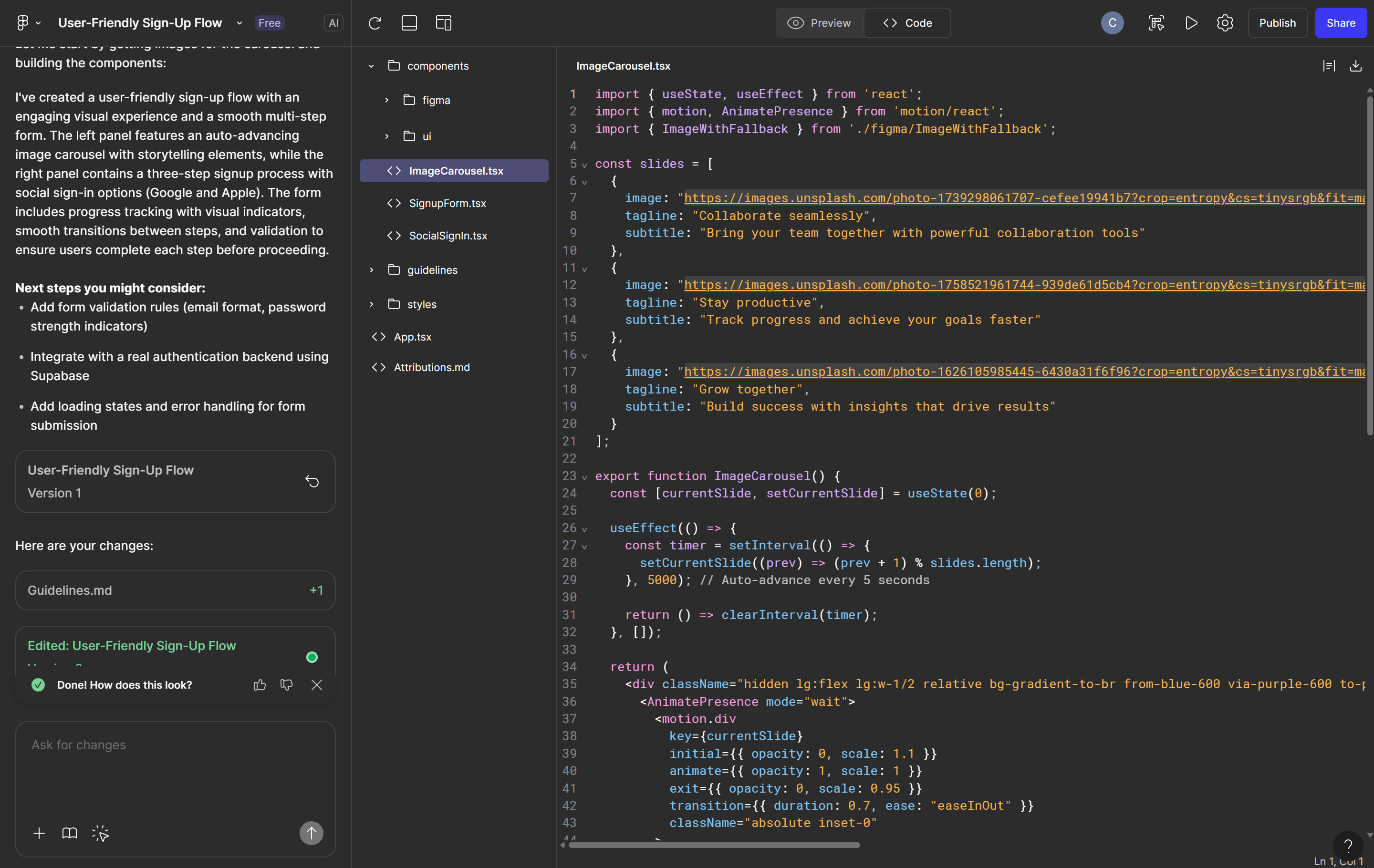Click the blue Share button

tap(1341, 23)
